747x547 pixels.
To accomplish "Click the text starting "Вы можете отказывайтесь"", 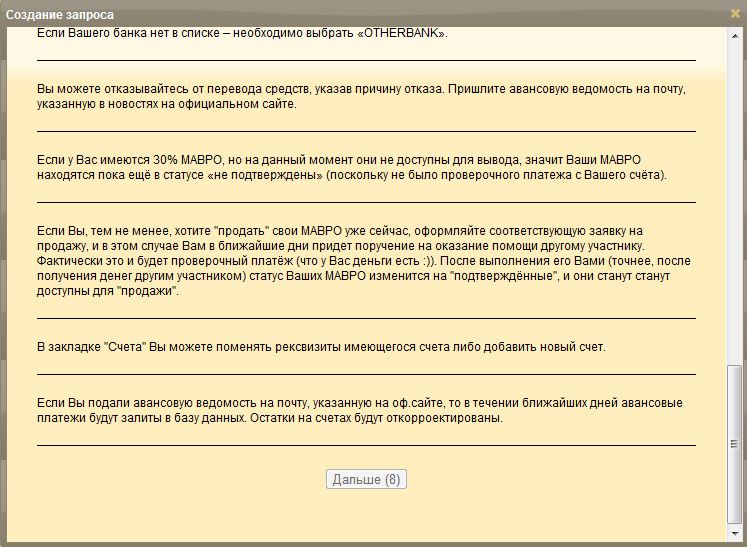I will (361, 97).
